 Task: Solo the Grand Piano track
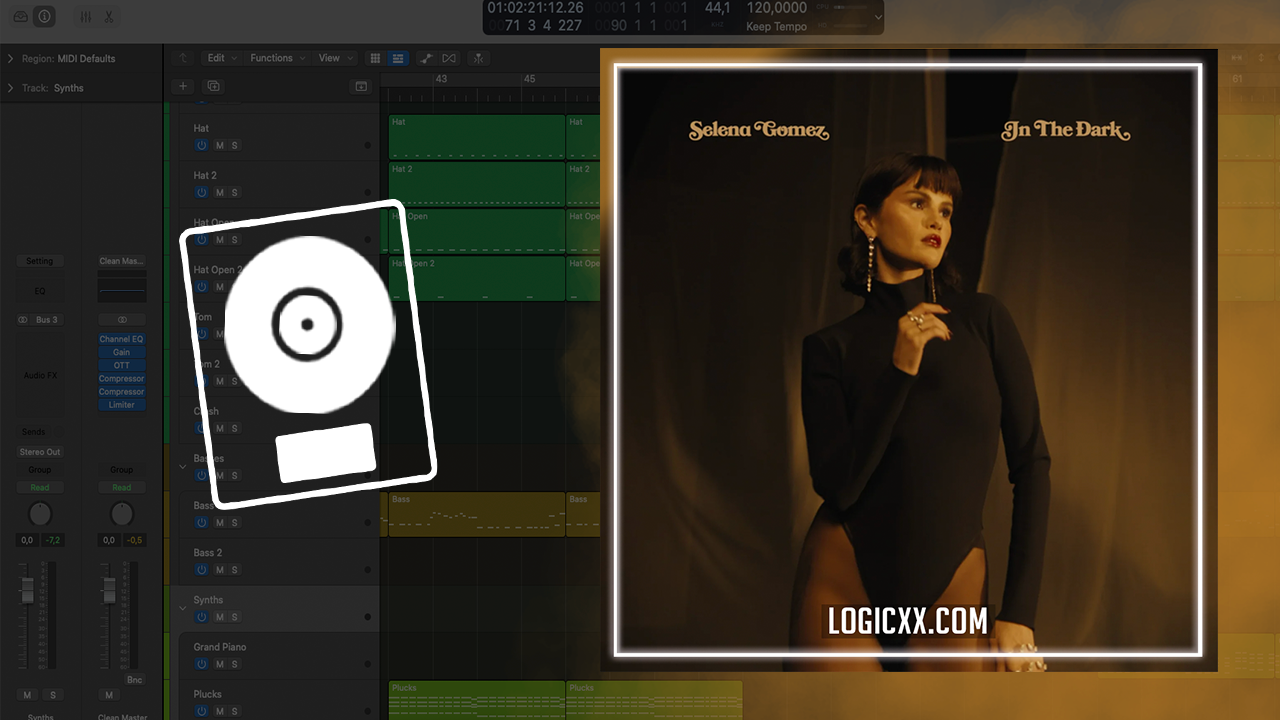tap(235, 664)
